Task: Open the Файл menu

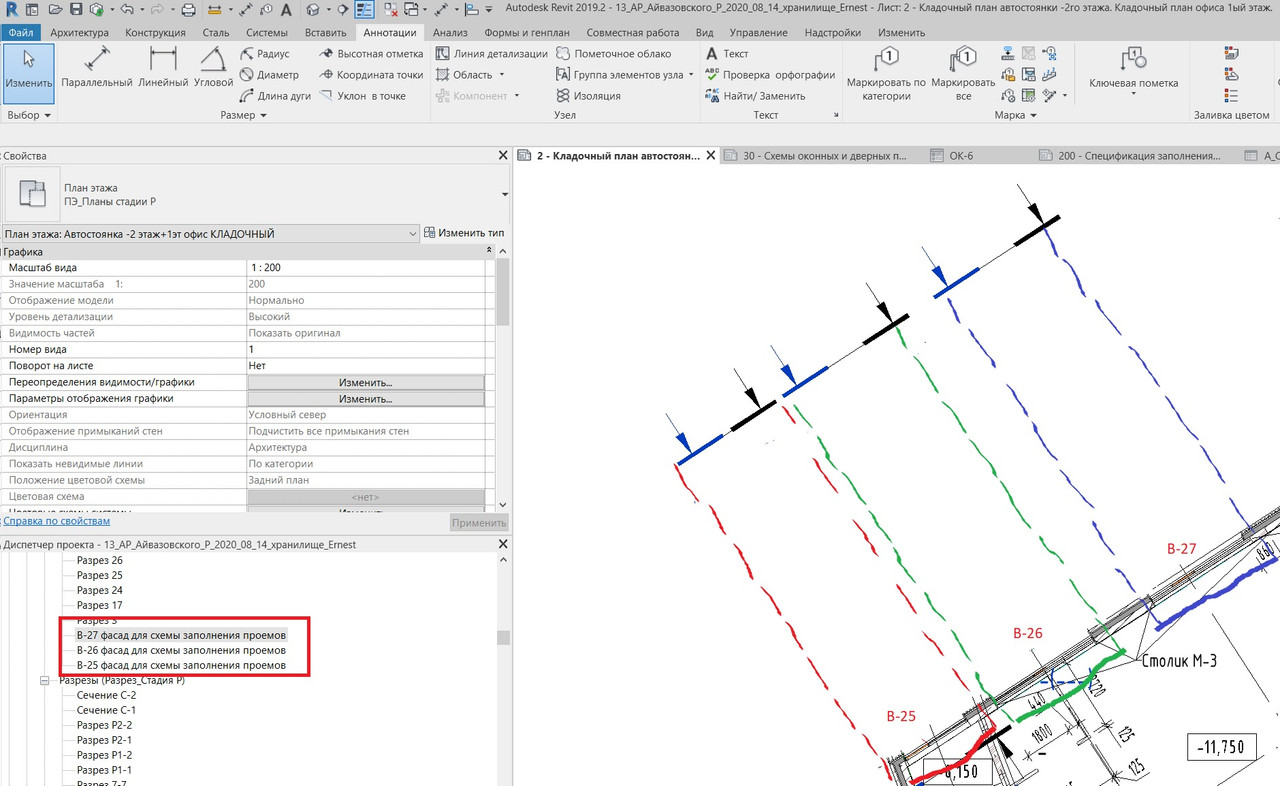Action: (20, 33)
